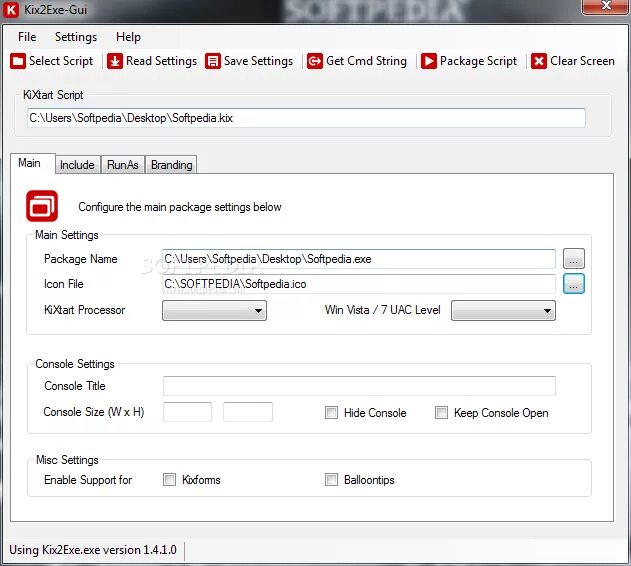Expand the Win Vista / 7 UAC Level dropdown

point(503,310)
